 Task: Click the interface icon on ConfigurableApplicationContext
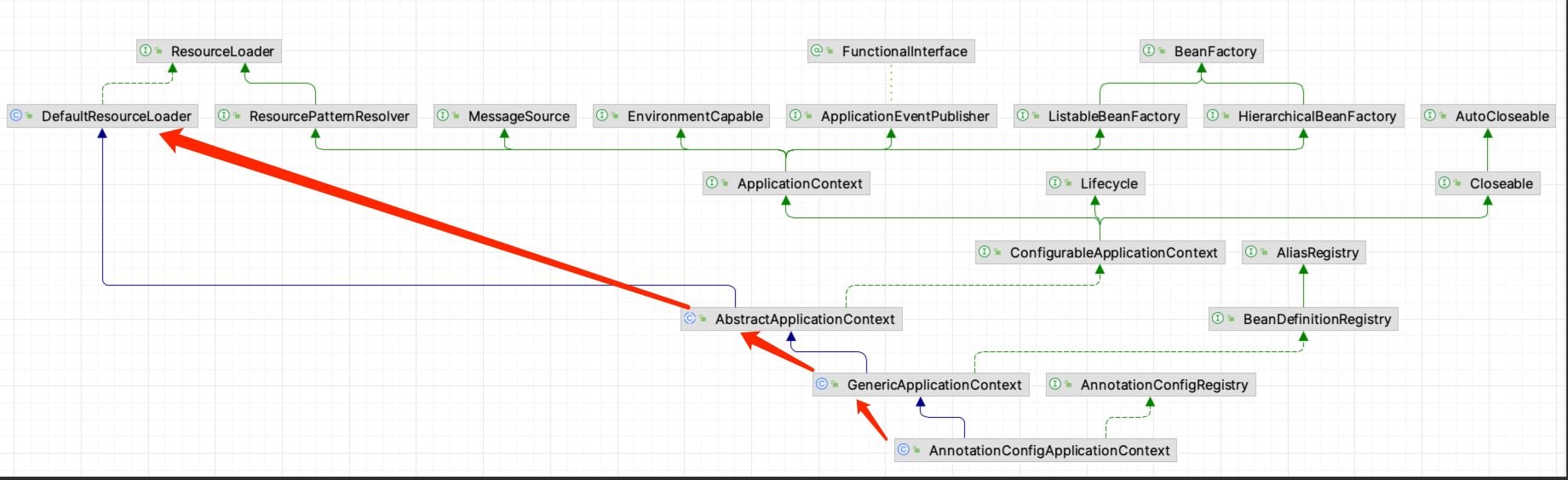point(985,252)
